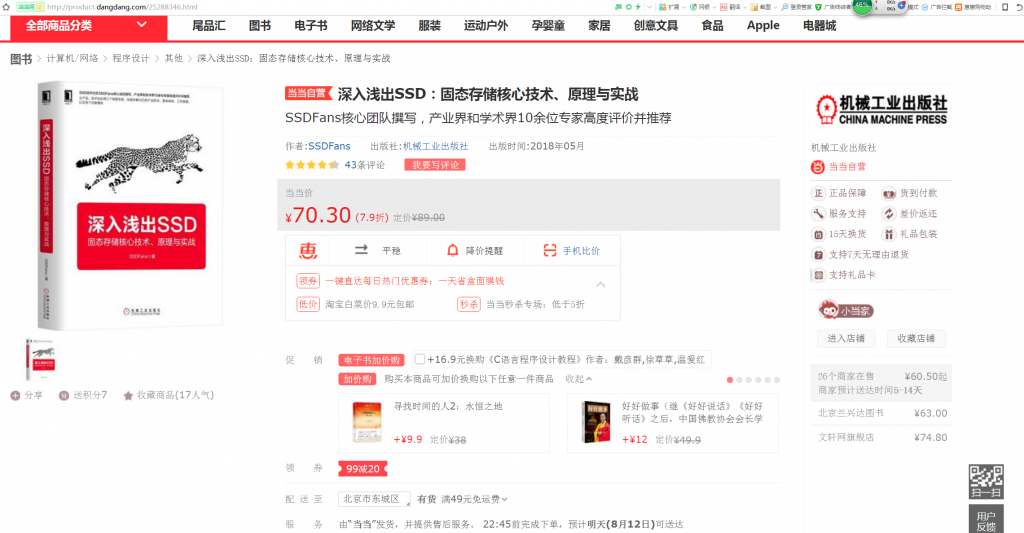The height and width of the screenshot is (533, 1024).
Task: Click the 平稳 price trend arrows icon
Action: 361,250
